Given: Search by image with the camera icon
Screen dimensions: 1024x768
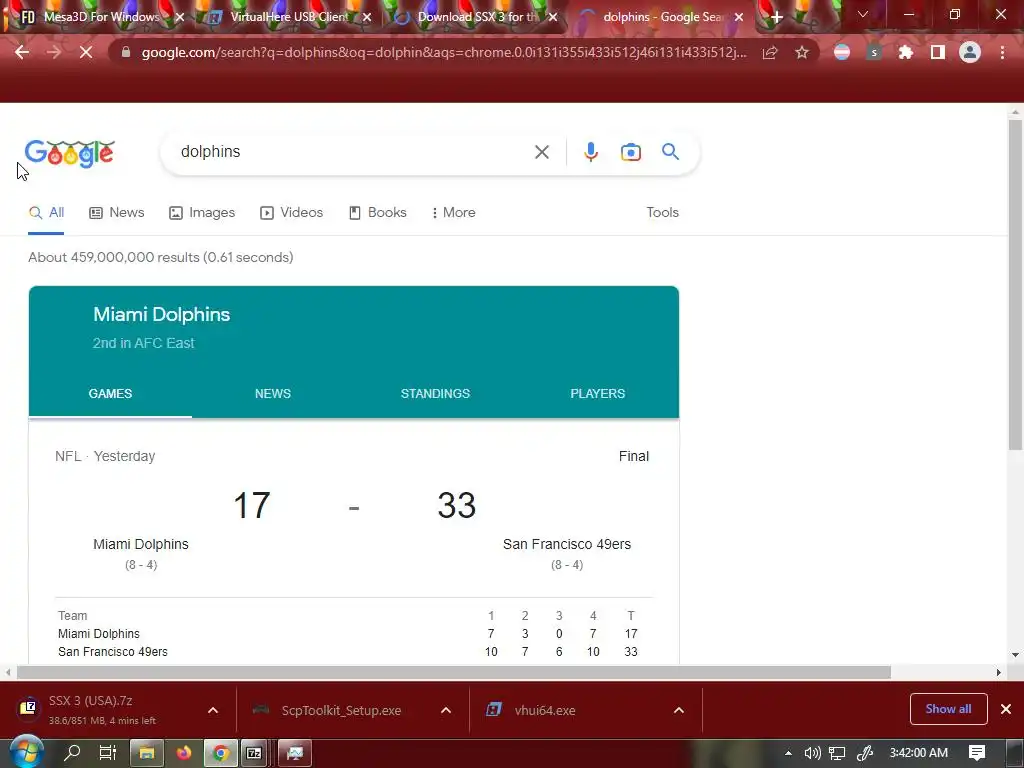Looking at the screenshot, I should click(x=631, y=152).
